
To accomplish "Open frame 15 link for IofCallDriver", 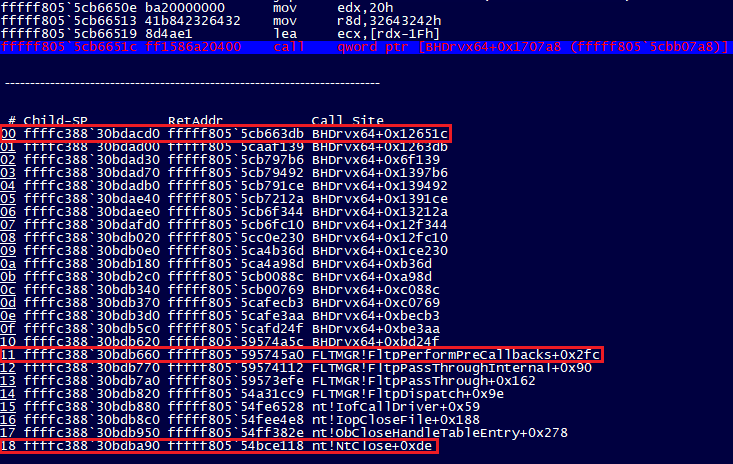I will pyautogui.click(x=8, y=407).
